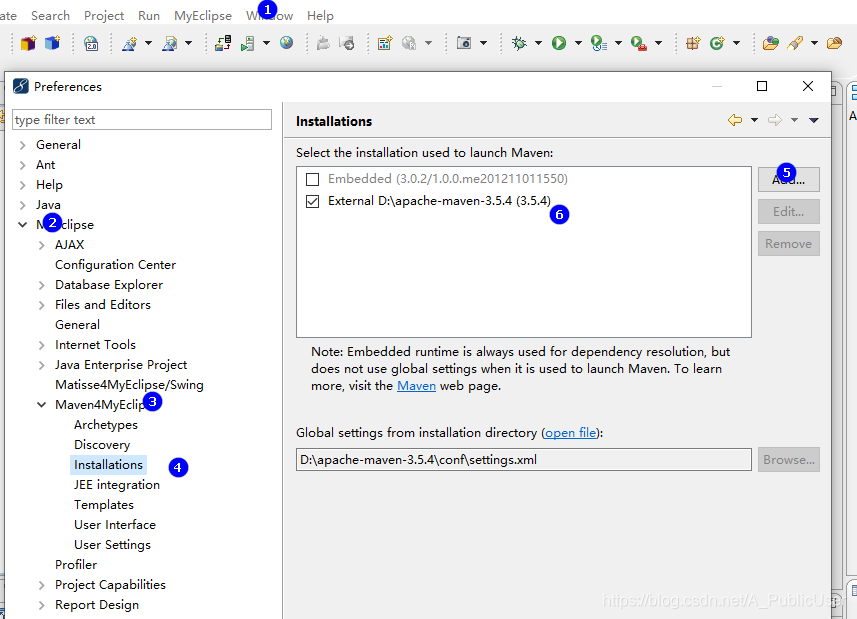Click the global settings.xml path field
Screen dimensions: 857x619
[x=524, y=459]
